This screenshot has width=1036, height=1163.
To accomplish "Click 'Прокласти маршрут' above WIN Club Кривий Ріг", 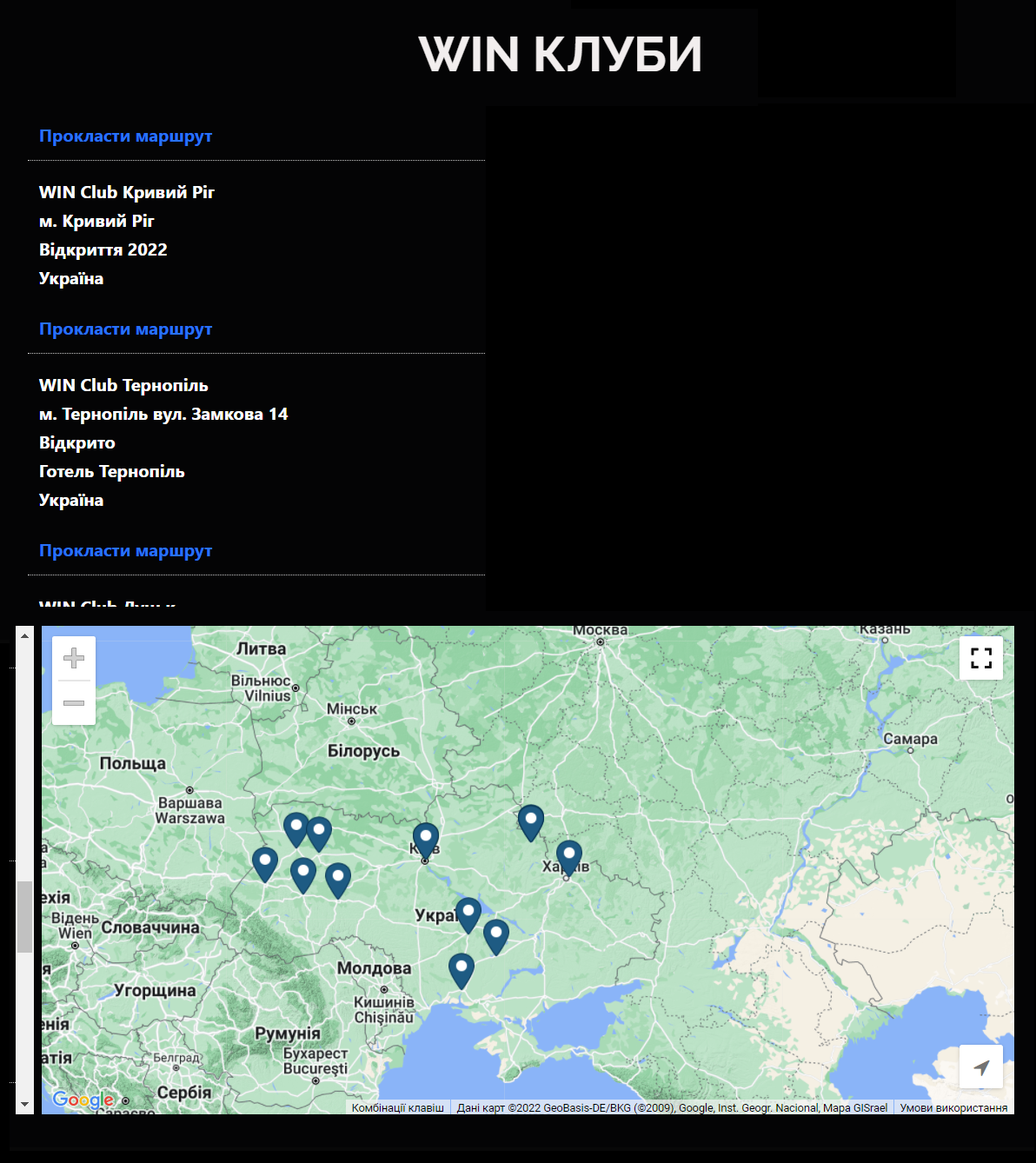I will [x=125, y=136].
